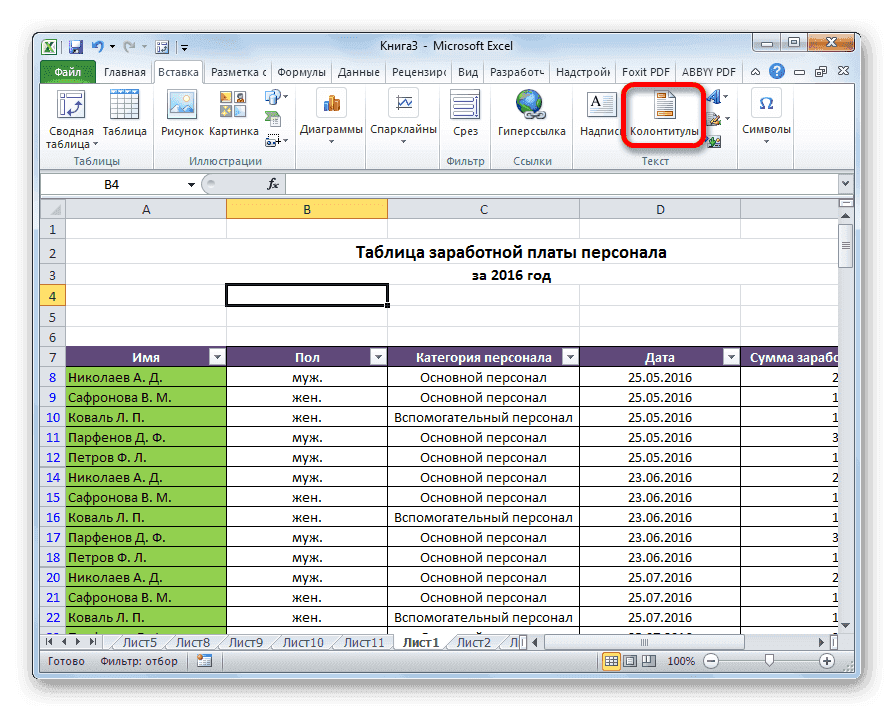Switch to Page Layout view in status bar
Viewport: 894px width, 712px height.
point(630,661)
